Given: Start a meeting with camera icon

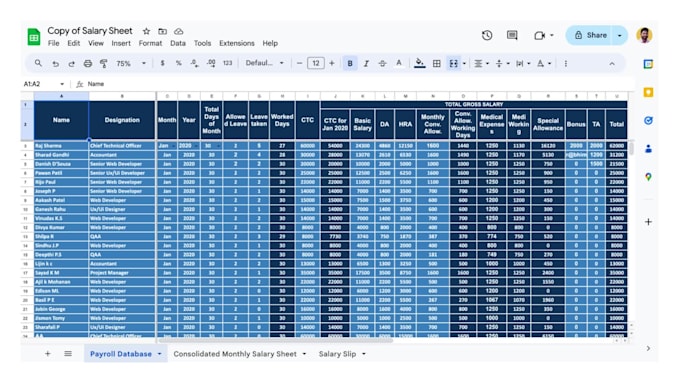Looking at the screenshot, I should (539, 36).
